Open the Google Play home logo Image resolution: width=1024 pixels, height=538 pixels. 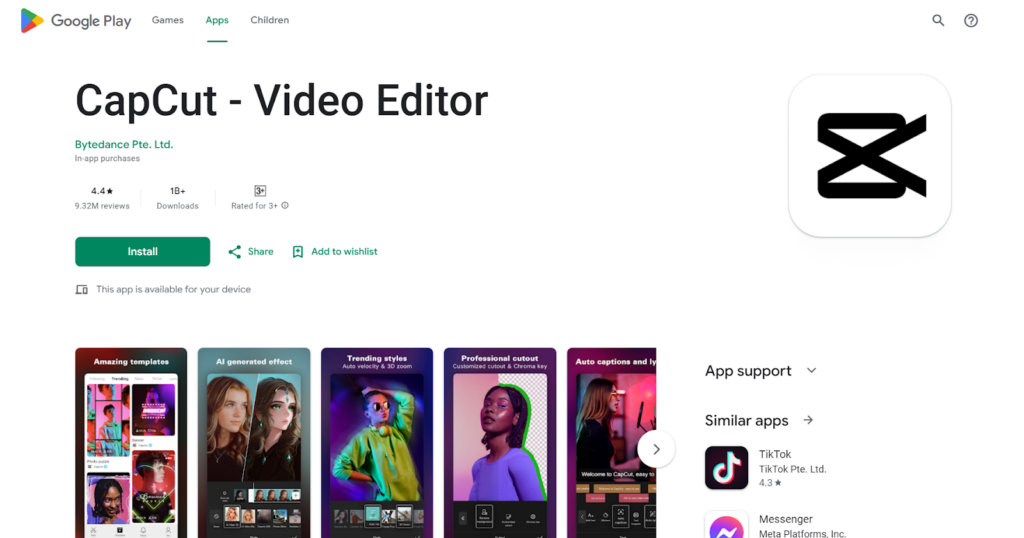(x=76, y=21)
